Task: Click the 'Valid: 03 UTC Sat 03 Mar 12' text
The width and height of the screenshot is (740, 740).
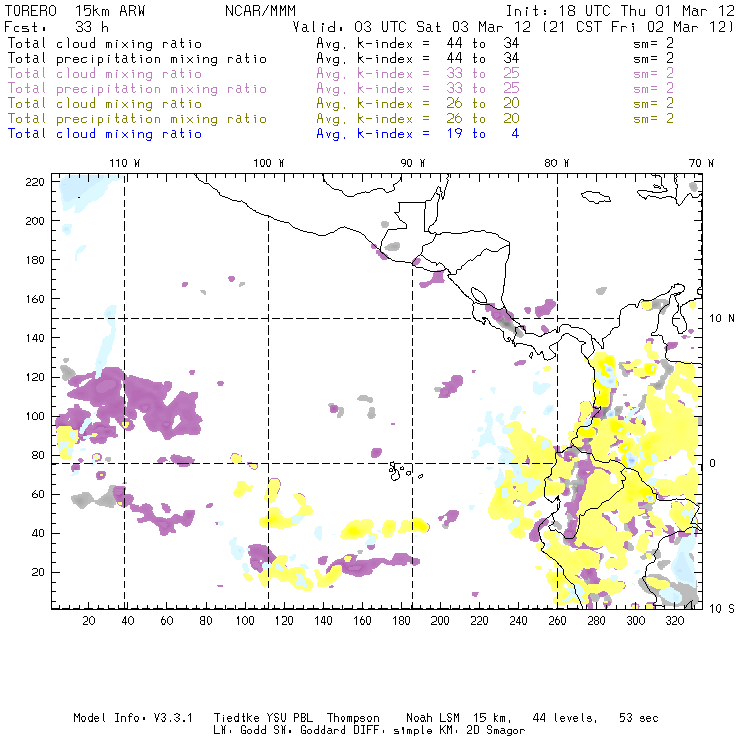Action: [412, 27]
